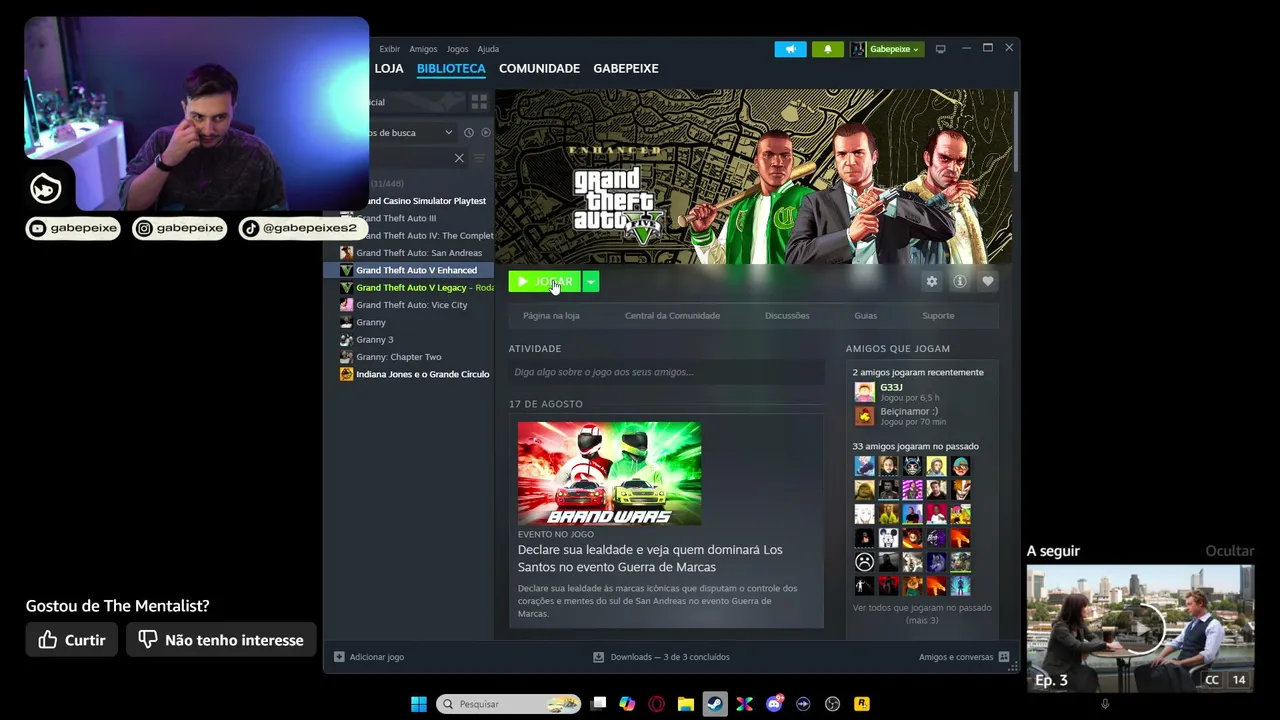Open the Exibir menu
1280x720 pixels.
click(x=389, y=49)
